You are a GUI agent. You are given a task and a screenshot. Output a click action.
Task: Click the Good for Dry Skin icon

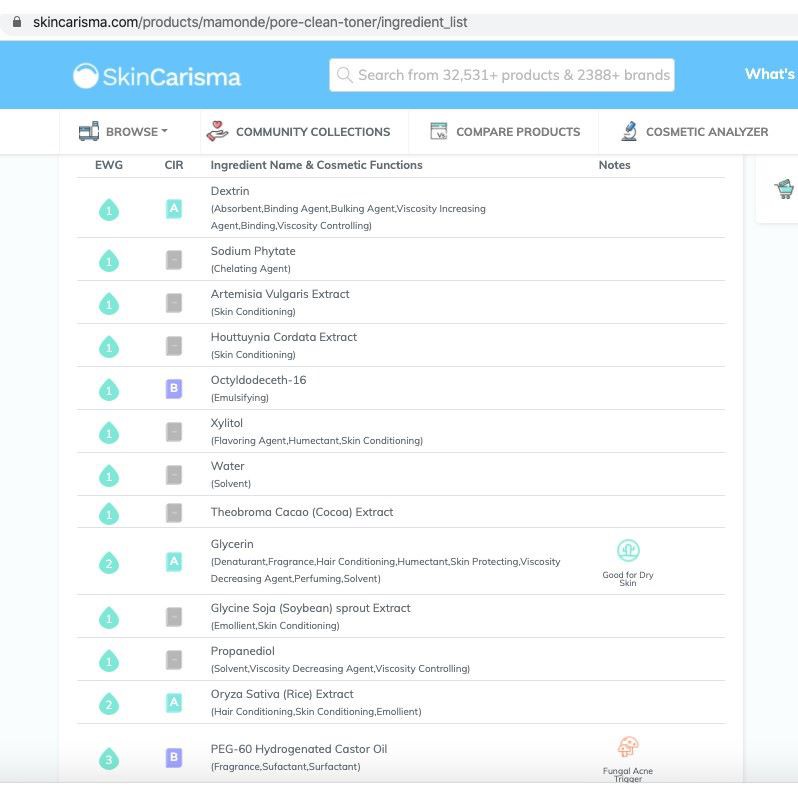[x=628, y=551]
